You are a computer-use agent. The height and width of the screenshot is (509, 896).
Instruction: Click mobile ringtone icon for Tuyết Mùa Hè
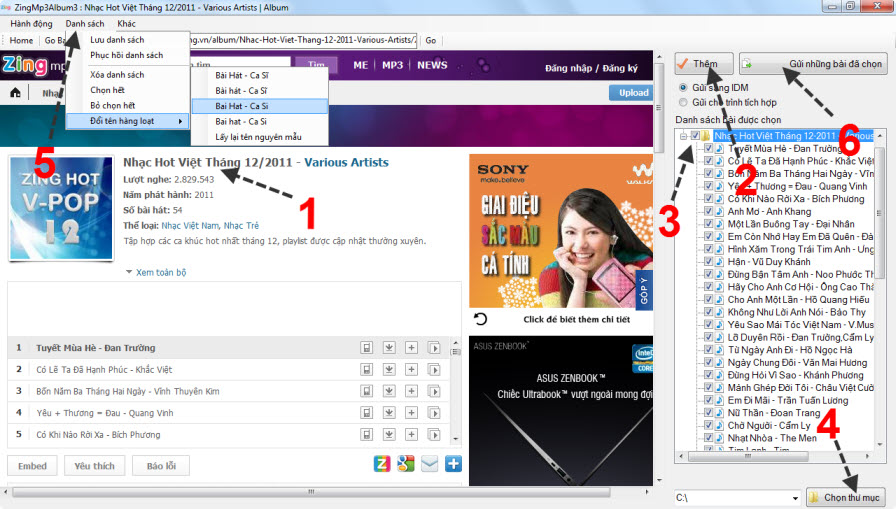pyautogui.click(x=367, y=348)
